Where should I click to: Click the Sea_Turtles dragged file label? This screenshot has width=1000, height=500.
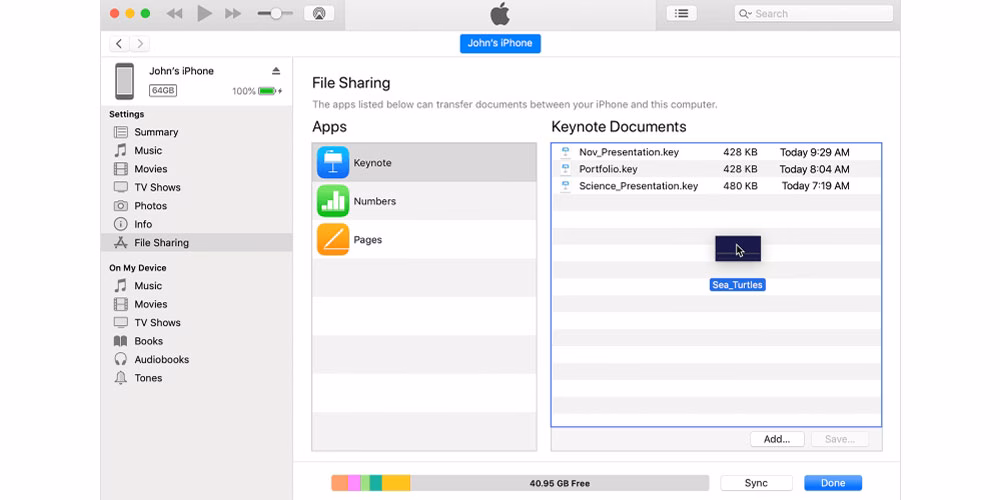point(737,285)
